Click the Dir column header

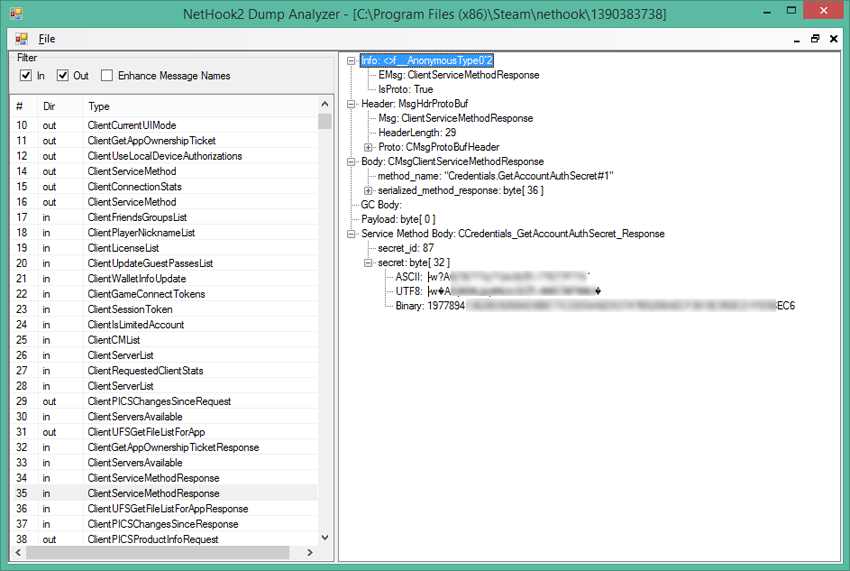click(59, 106)
